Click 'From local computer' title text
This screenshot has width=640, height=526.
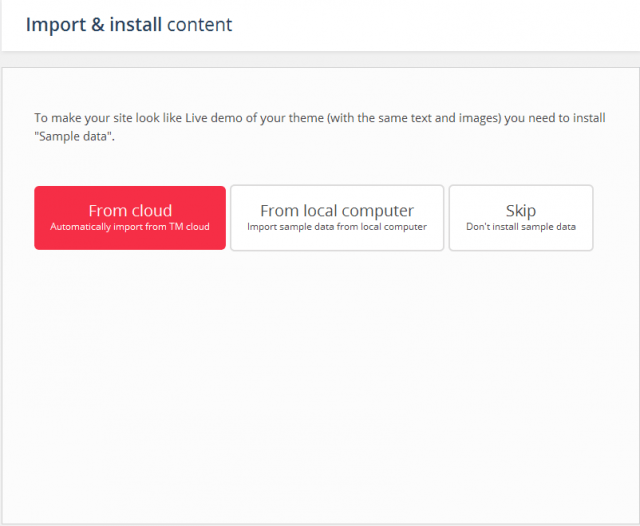(337, 210)
